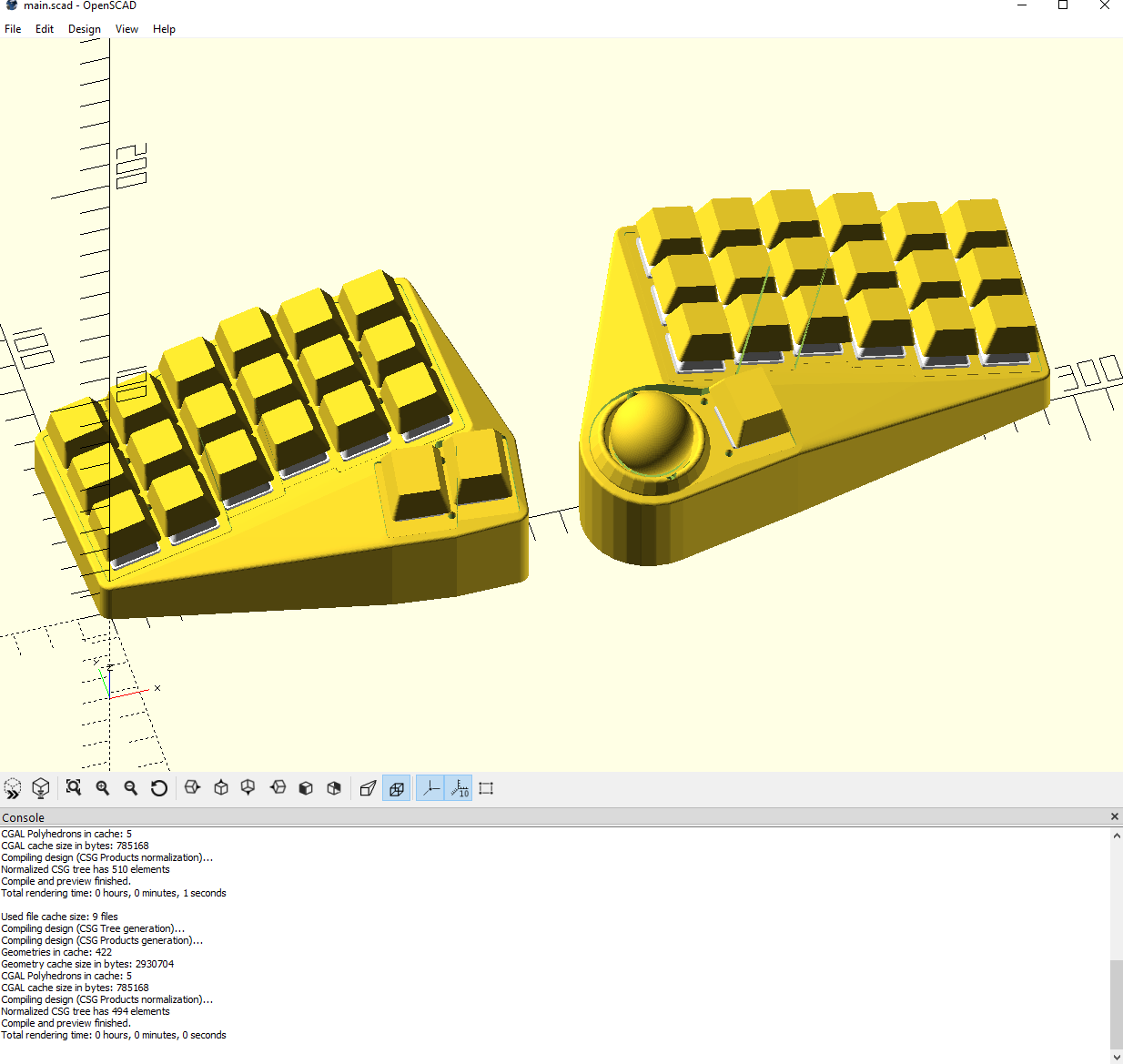The image size is (1123, 1064).
Task: Switch to the Front view cube icon
Action: click(306, 788)
